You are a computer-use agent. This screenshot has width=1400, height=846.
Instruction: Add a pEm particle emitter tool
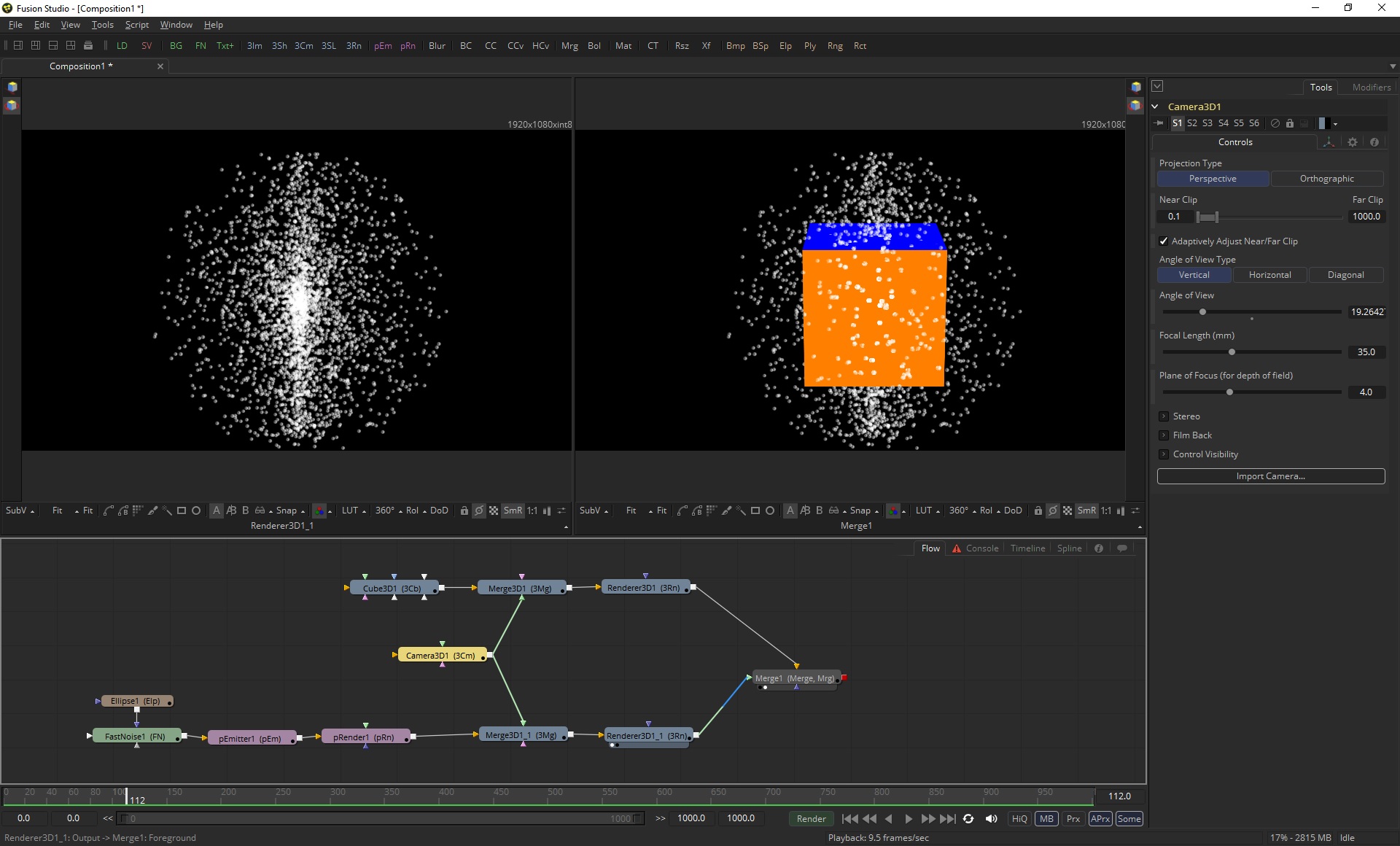(x=383, y=45)
